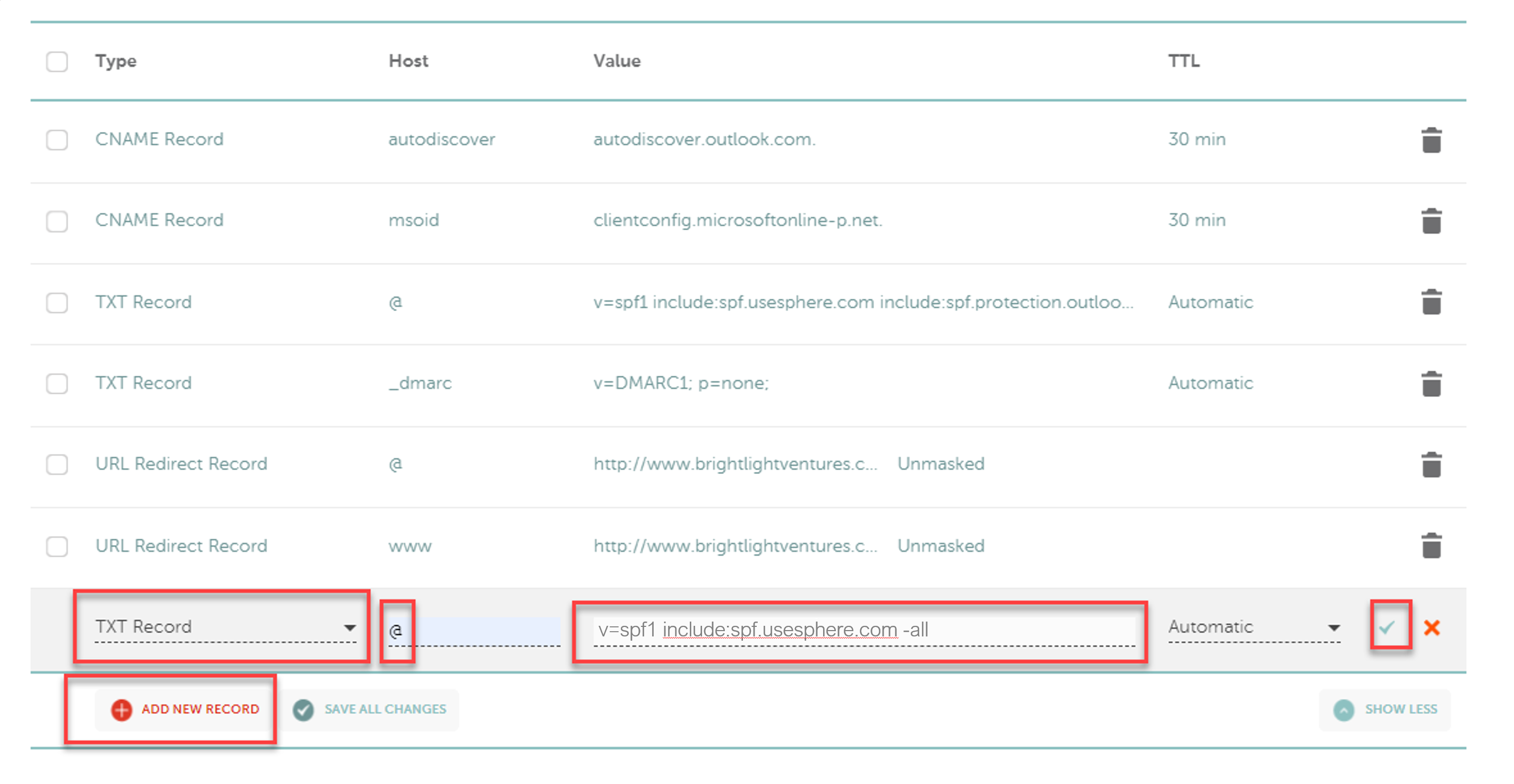1514x784 pixels.
Task: Click the Host column header
Action: (408, 61)
